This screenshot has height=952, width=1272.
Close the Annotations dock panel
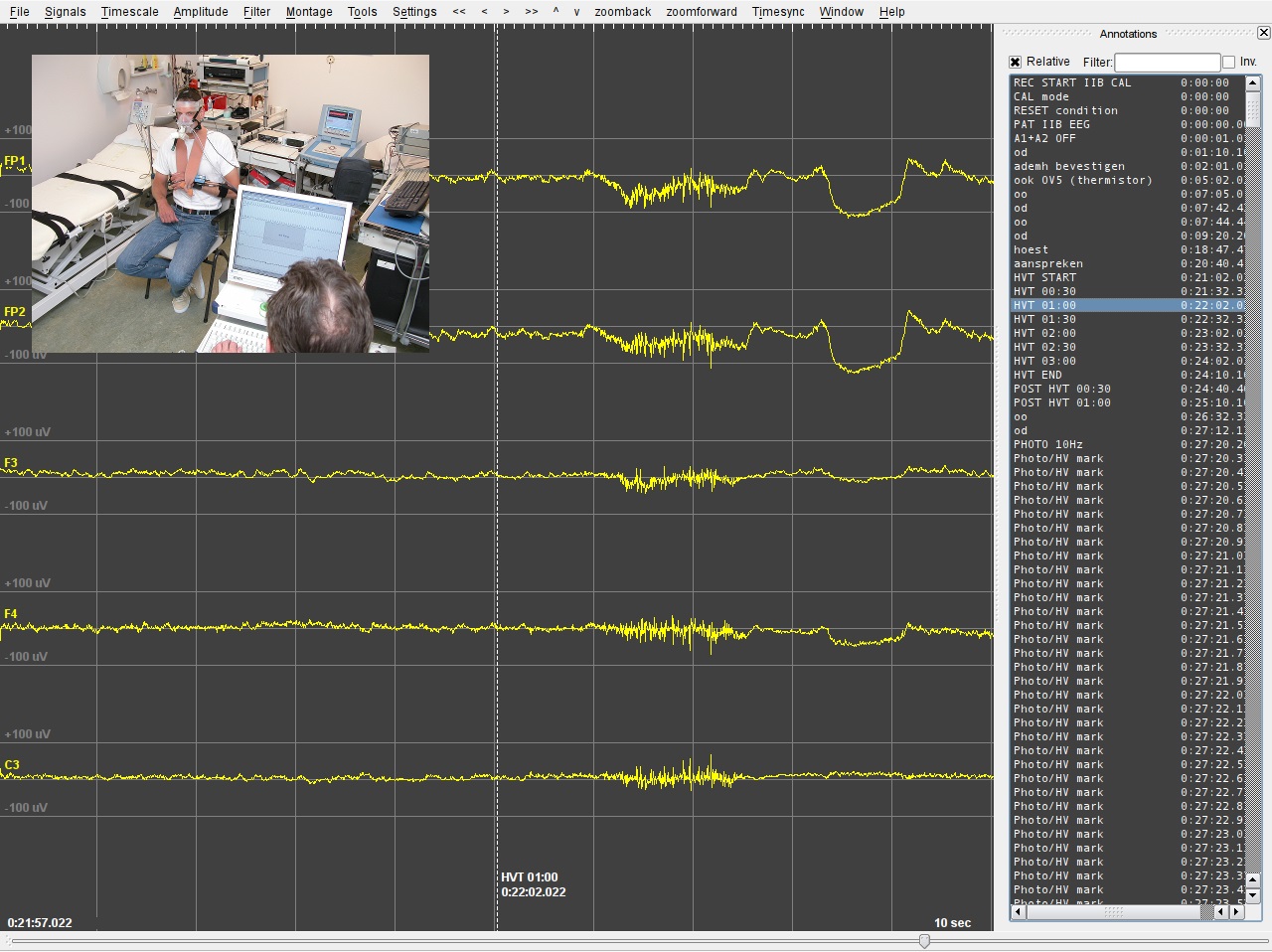1263,33
